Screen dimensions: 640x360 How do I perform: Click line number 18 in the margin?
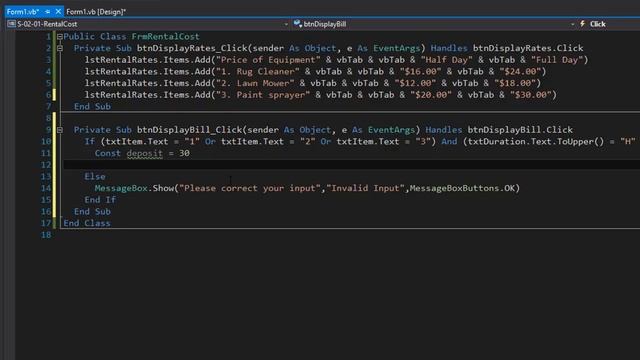(46, 235)
